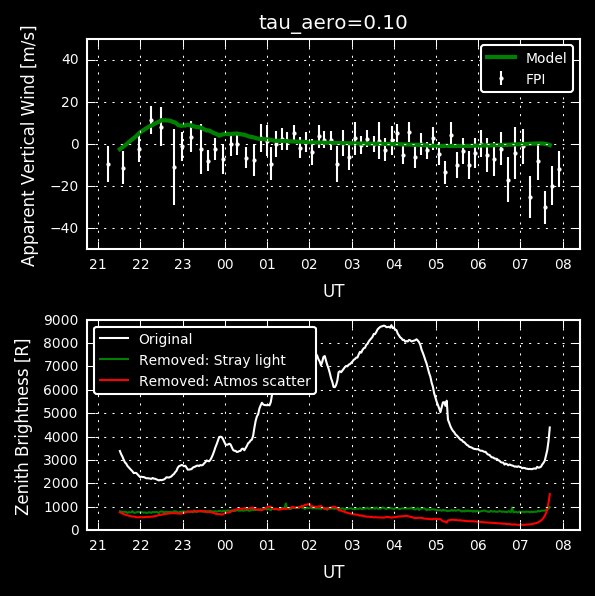Click the Apparent Vertical Wind axis label

click(x=28, y=146)
